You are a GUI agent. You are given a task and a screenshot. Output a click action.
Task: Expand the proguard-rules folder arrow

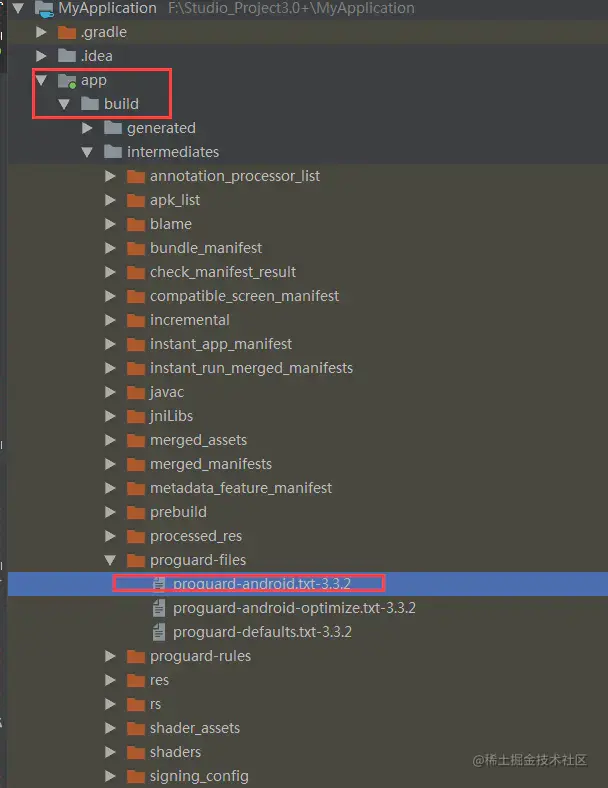click(110, 656)
